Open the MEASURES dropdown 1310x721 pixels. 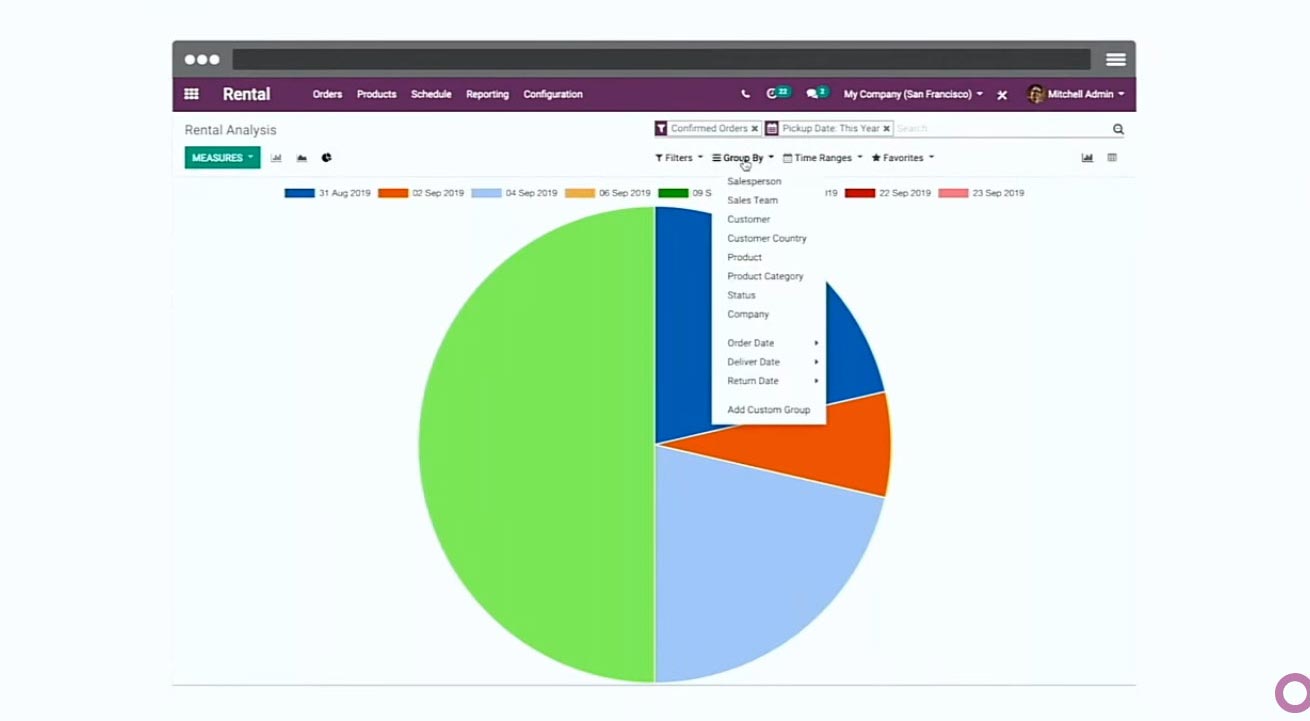pyautogui.click(x=222, y=158)
